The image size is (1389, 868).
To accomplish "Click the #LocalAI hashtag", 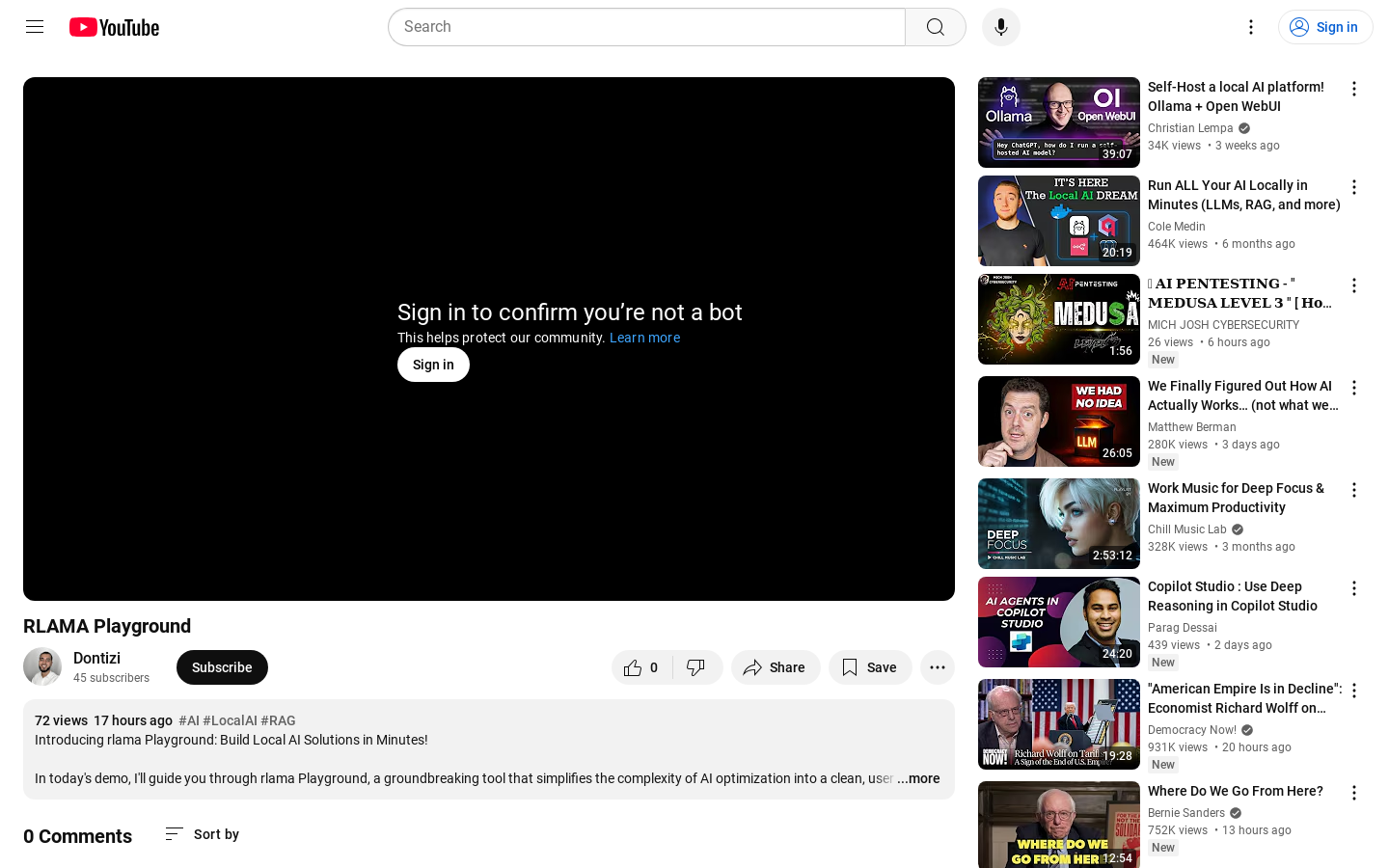I will 230,720.
